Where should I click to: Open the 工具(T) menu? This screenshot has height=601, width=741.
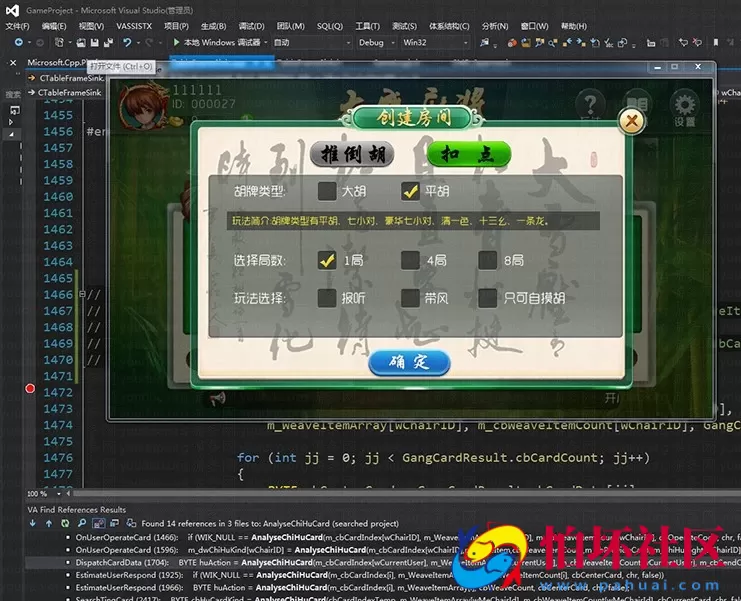point(367,26)
